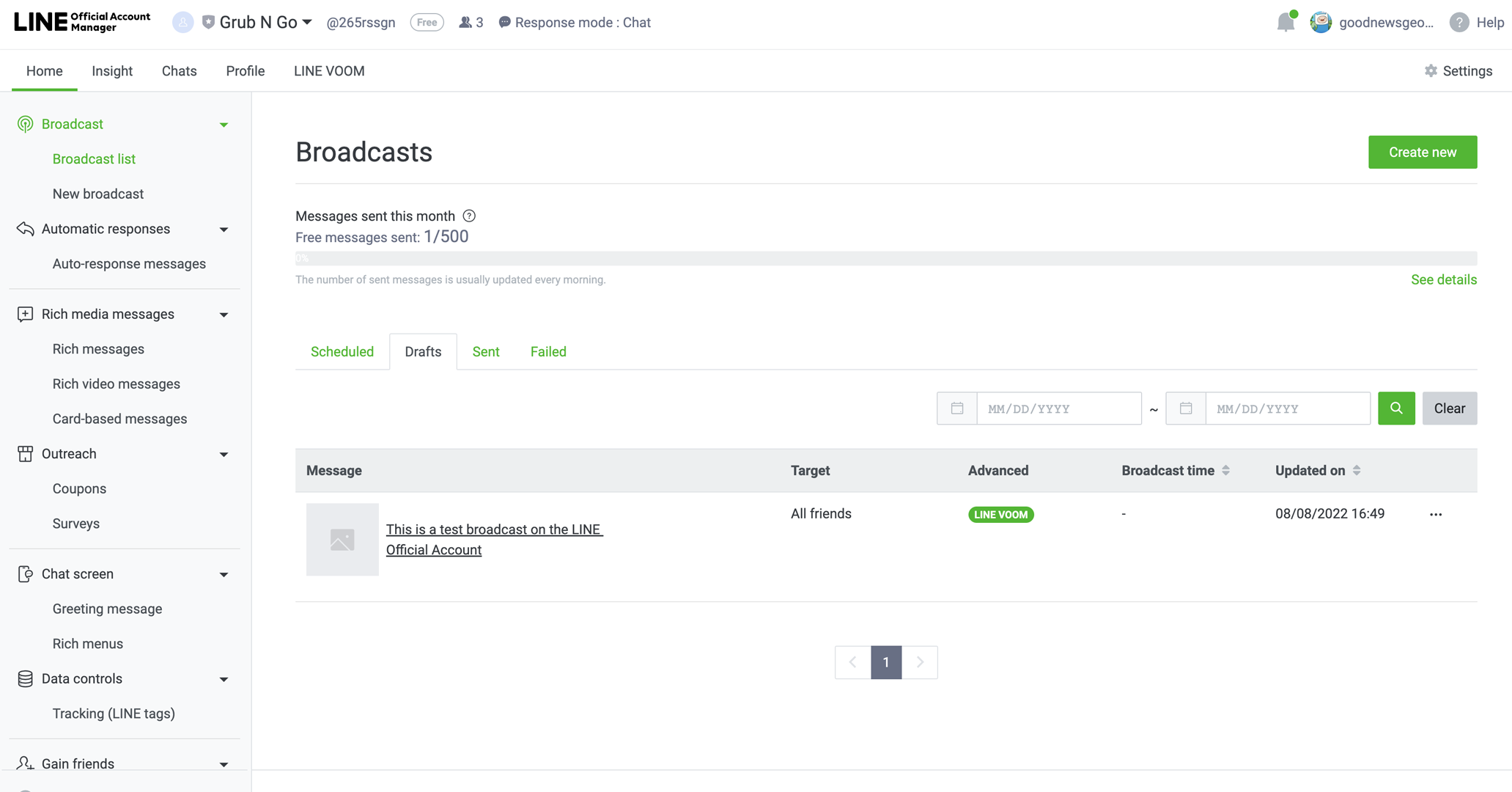Viewport: 1512px width, 792px height.
Task: Collapse the Chat screen section arrow
Action: [224, 575]
